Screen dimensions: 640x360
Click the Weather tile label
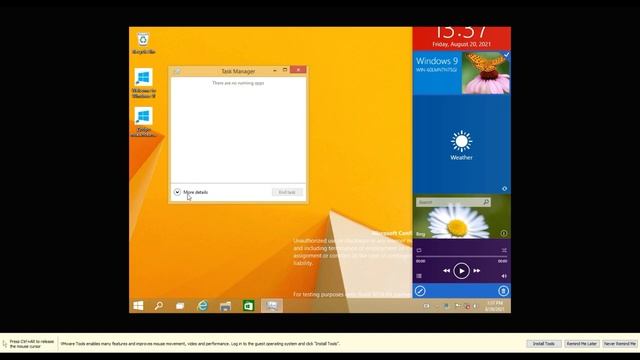click(x=462, y=158)
